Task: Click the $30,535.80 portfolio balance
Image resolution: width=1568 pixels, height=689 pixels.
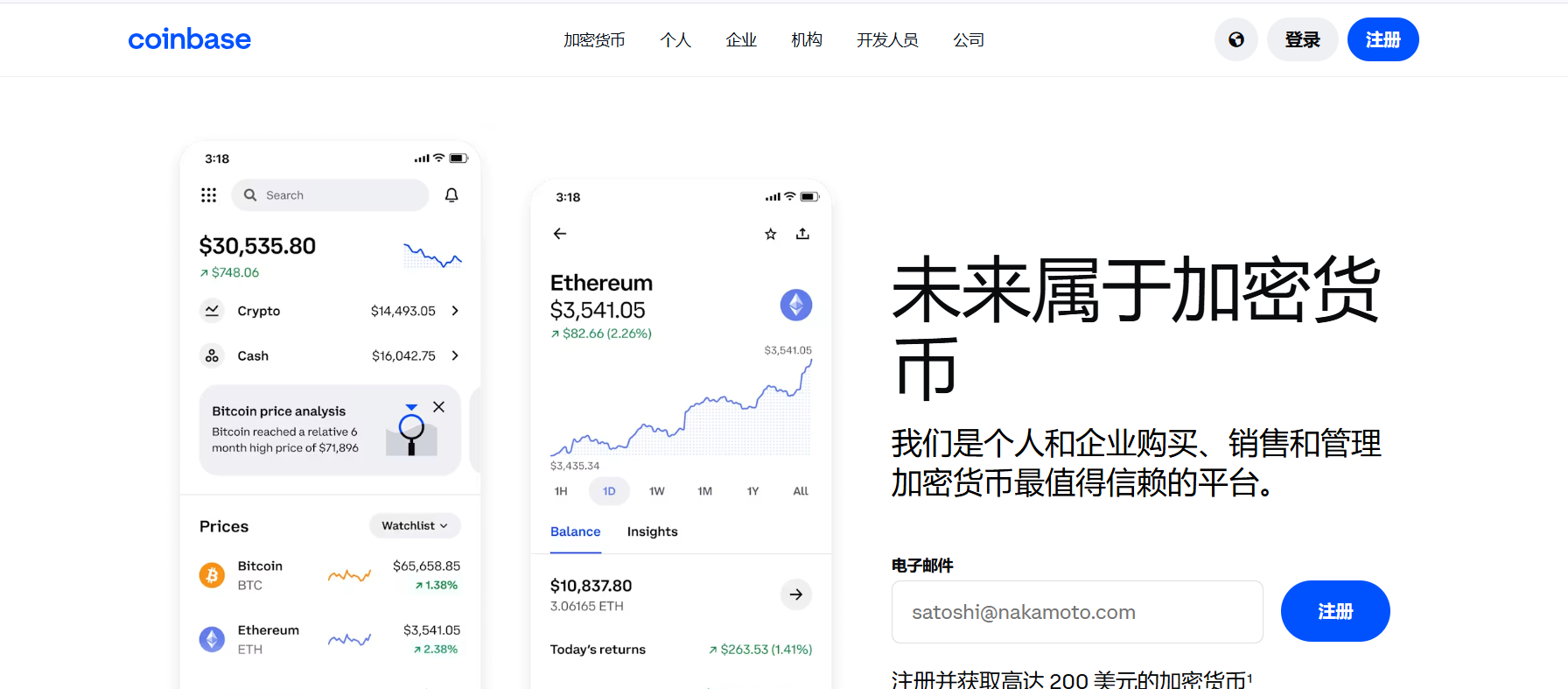Action: [257, 246]
